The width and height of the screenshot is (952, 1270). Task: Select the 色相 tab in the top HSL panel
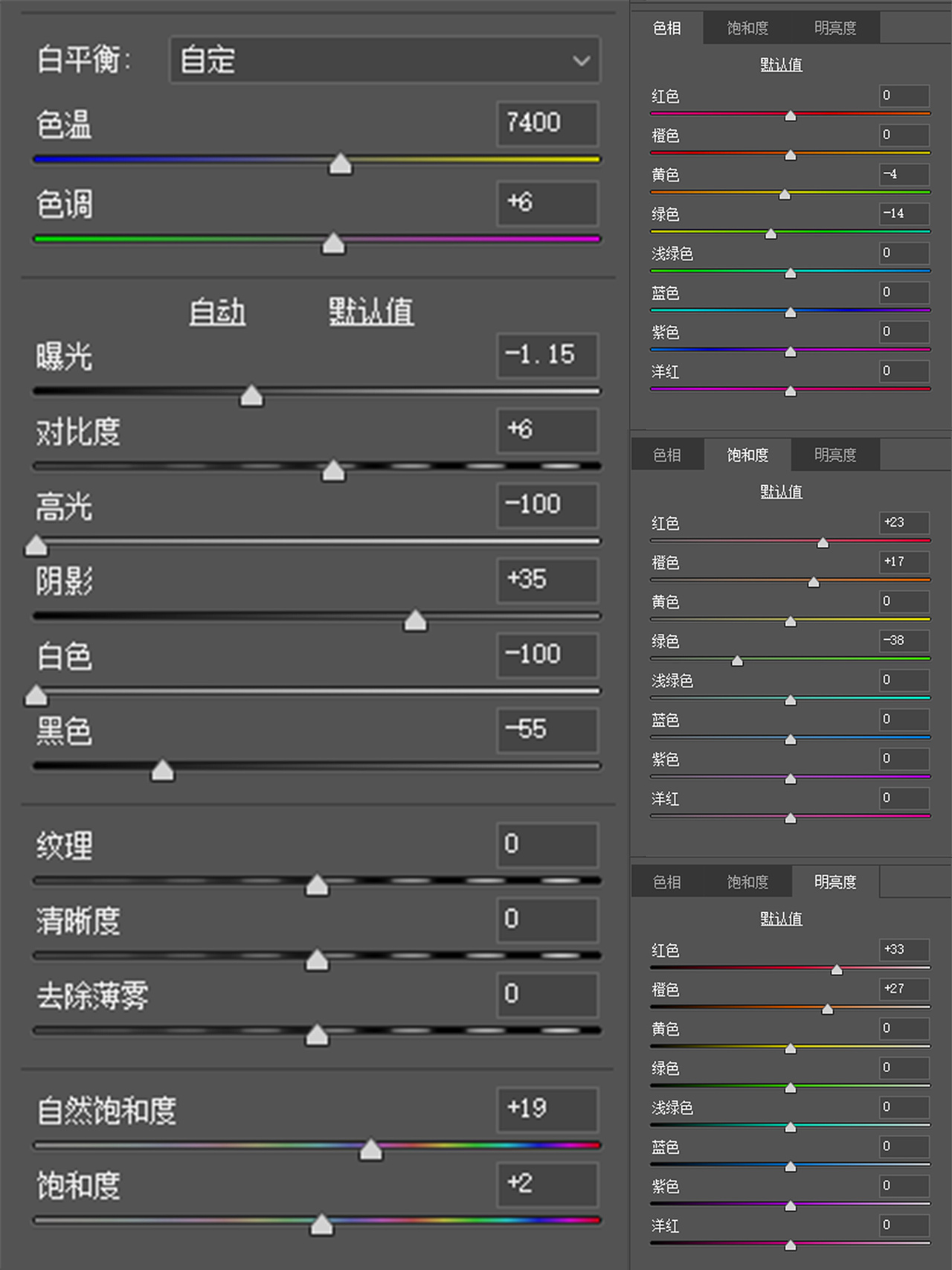coord(666,28)
